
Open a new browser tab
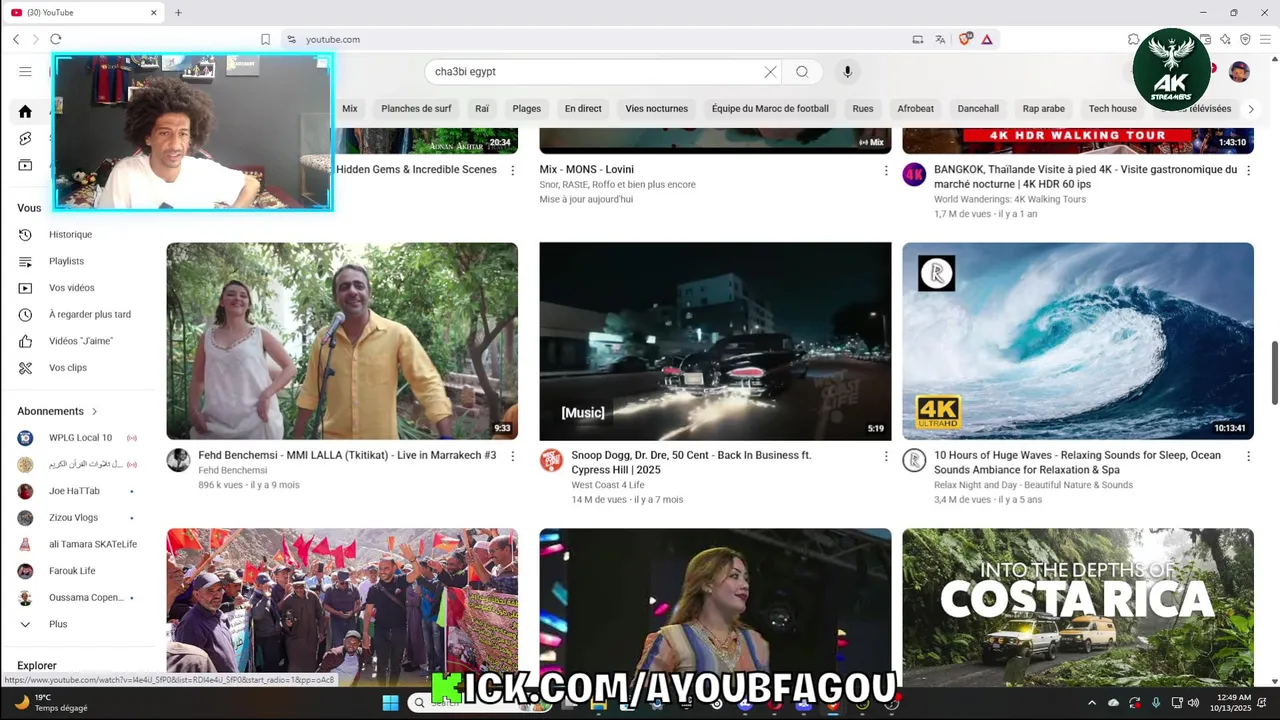tap(178, 12)
